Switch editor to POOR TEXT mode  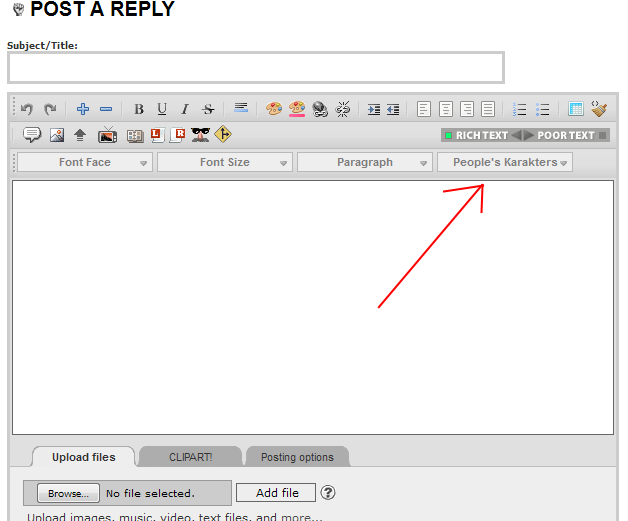[567, 135]
